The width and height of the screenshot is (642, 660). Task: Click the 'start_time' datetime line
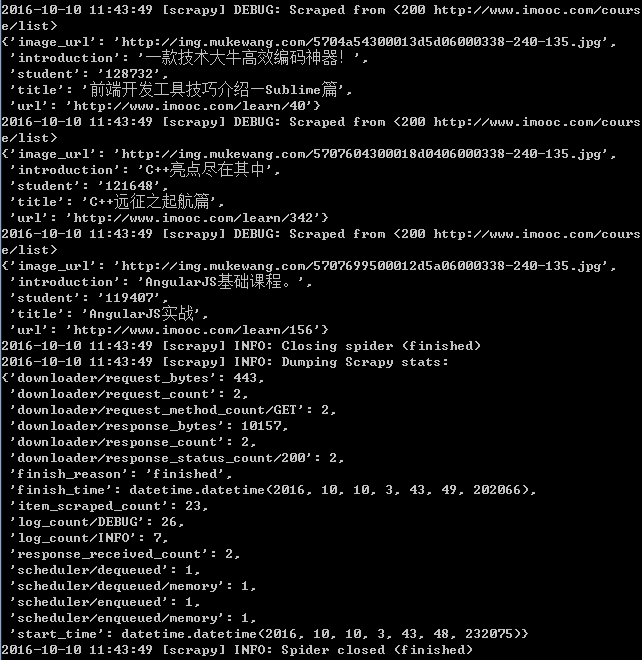coord(269,634)
